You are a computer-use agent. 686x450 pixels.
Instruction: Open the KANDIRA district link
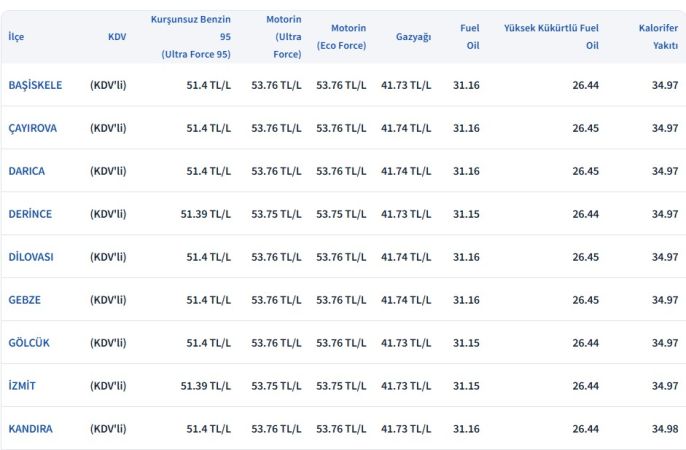click(x=30, y=429)
